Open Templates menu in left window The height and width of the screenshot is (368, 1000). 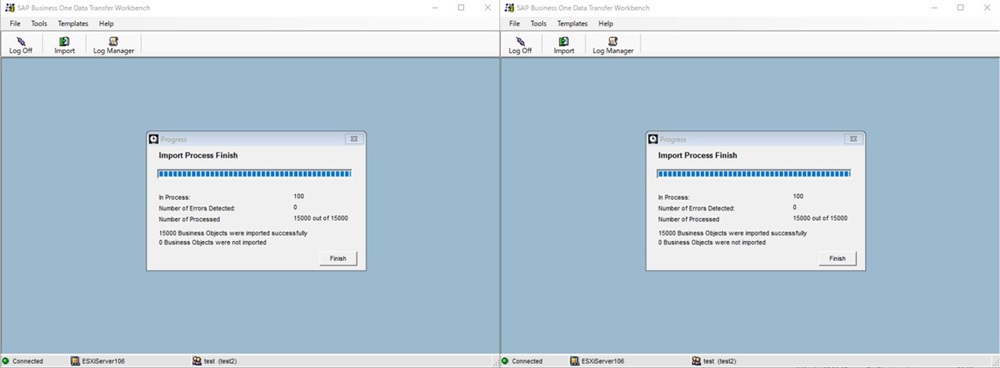pyautogui.click(x=73, y=24)
